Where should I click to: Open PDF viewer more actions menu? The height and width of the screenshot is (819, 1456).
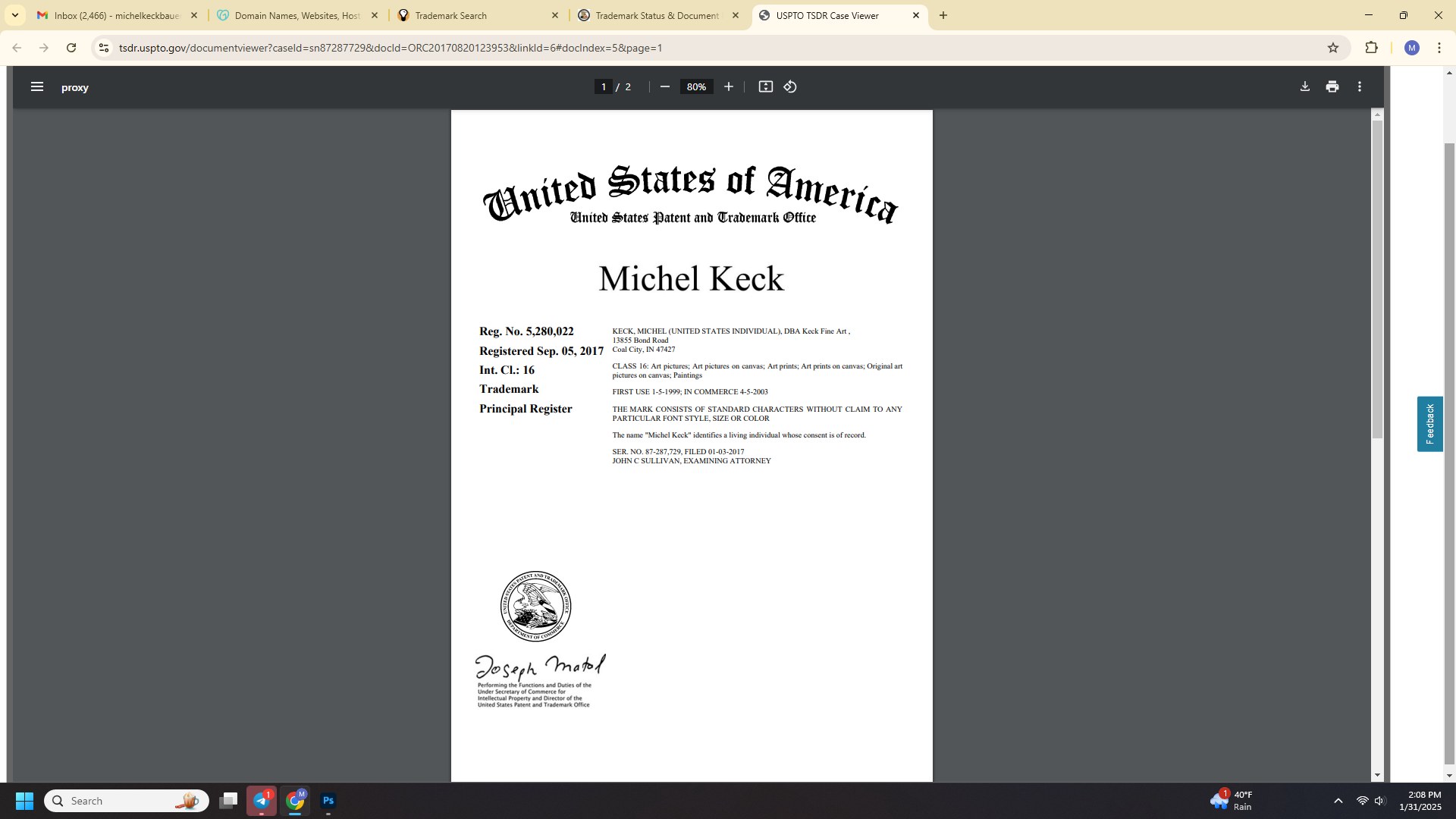1360,86
